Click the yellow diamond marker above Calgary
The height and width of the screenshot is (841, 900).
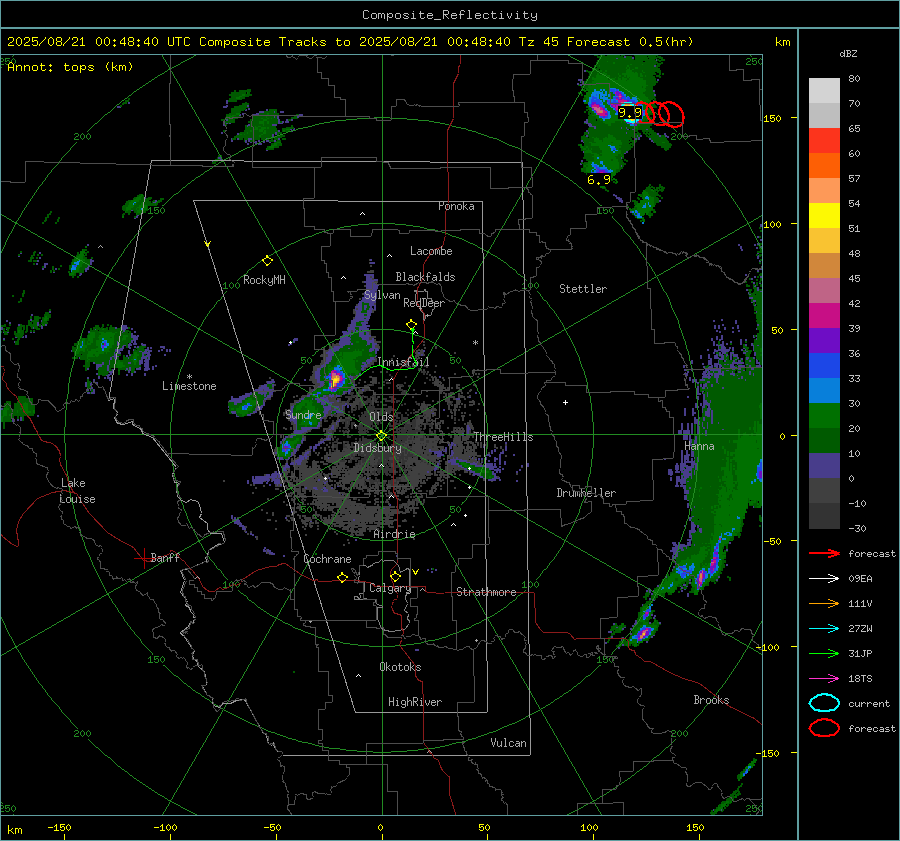[395, 576]
